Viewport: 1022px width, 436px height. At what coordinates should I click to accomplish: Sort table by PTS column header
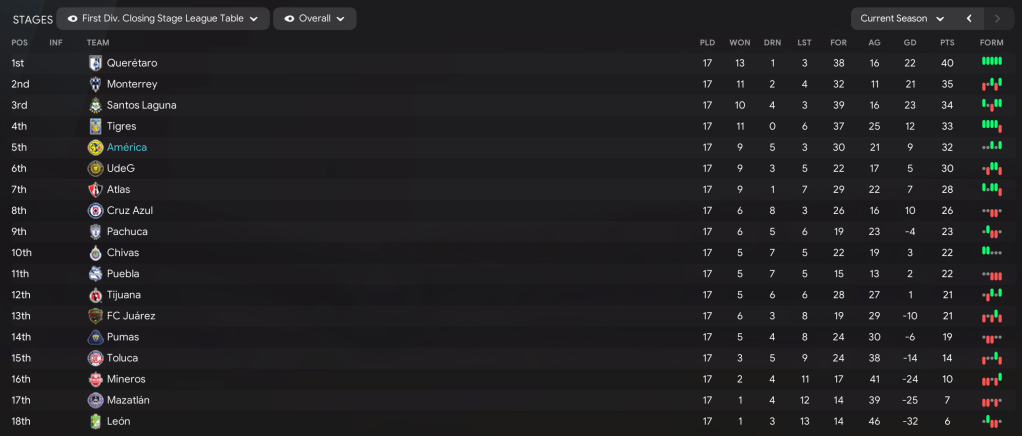click(x=947, y=42)
